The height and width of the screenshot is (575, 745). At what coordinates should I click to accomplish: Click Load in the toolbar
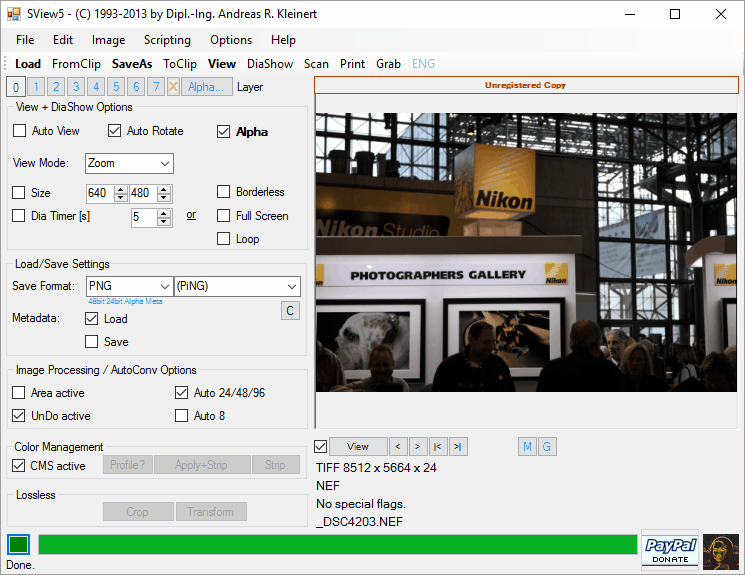[28, 64]
